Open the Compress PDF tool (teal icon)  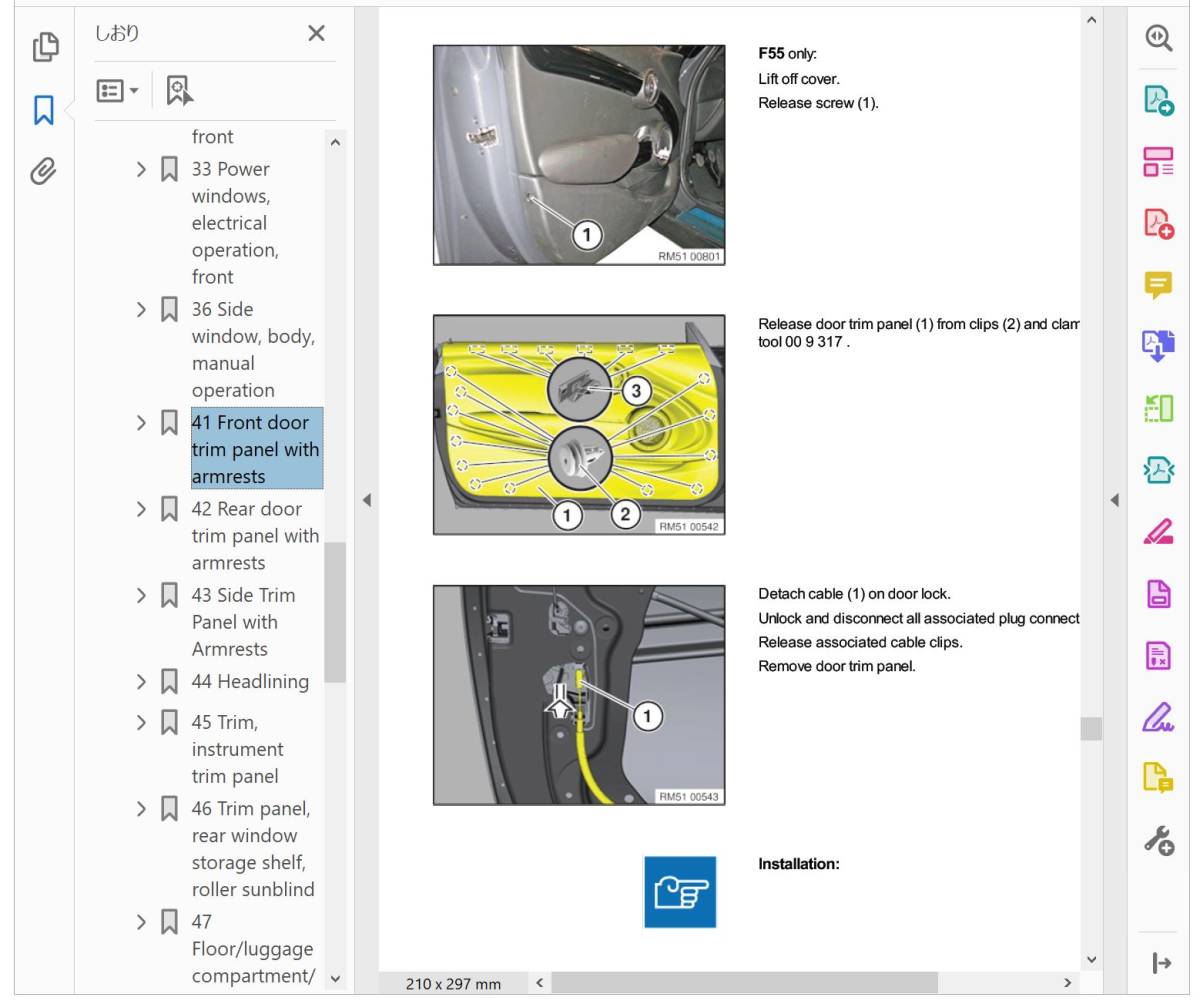coord(1159,470)
